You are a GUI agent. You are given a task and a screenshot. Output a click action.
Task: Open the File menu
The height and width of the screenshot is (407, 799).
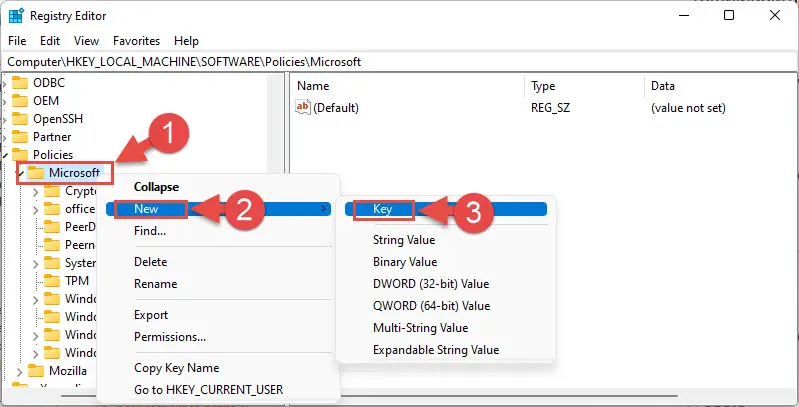(x=17, y=41)
